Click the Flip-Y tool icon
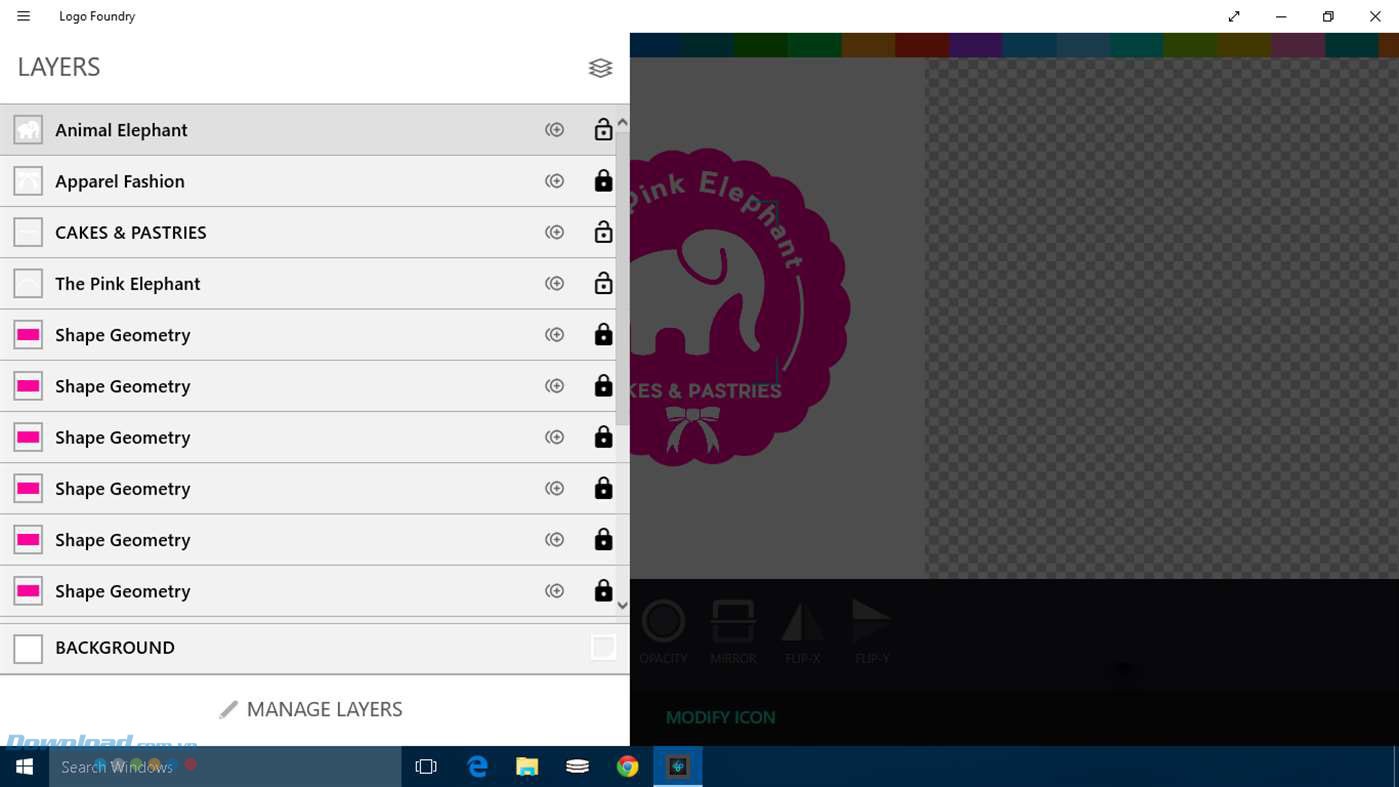The width and height of the screenshot is (1399, 787). [872, 622]
